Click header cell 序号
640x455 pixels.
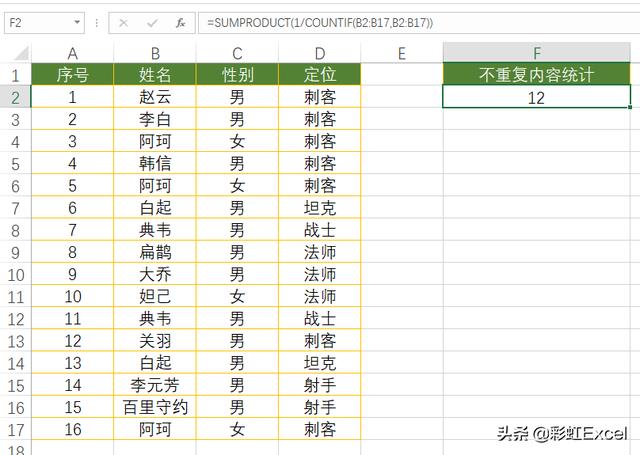pos(73,75)
